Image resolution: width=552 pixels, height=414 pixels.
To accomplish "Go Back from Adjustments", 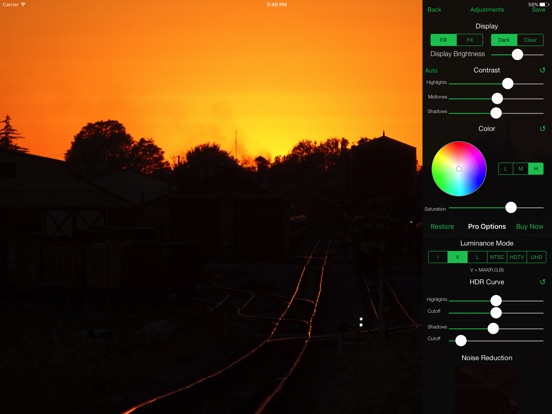I will [434, 10].
